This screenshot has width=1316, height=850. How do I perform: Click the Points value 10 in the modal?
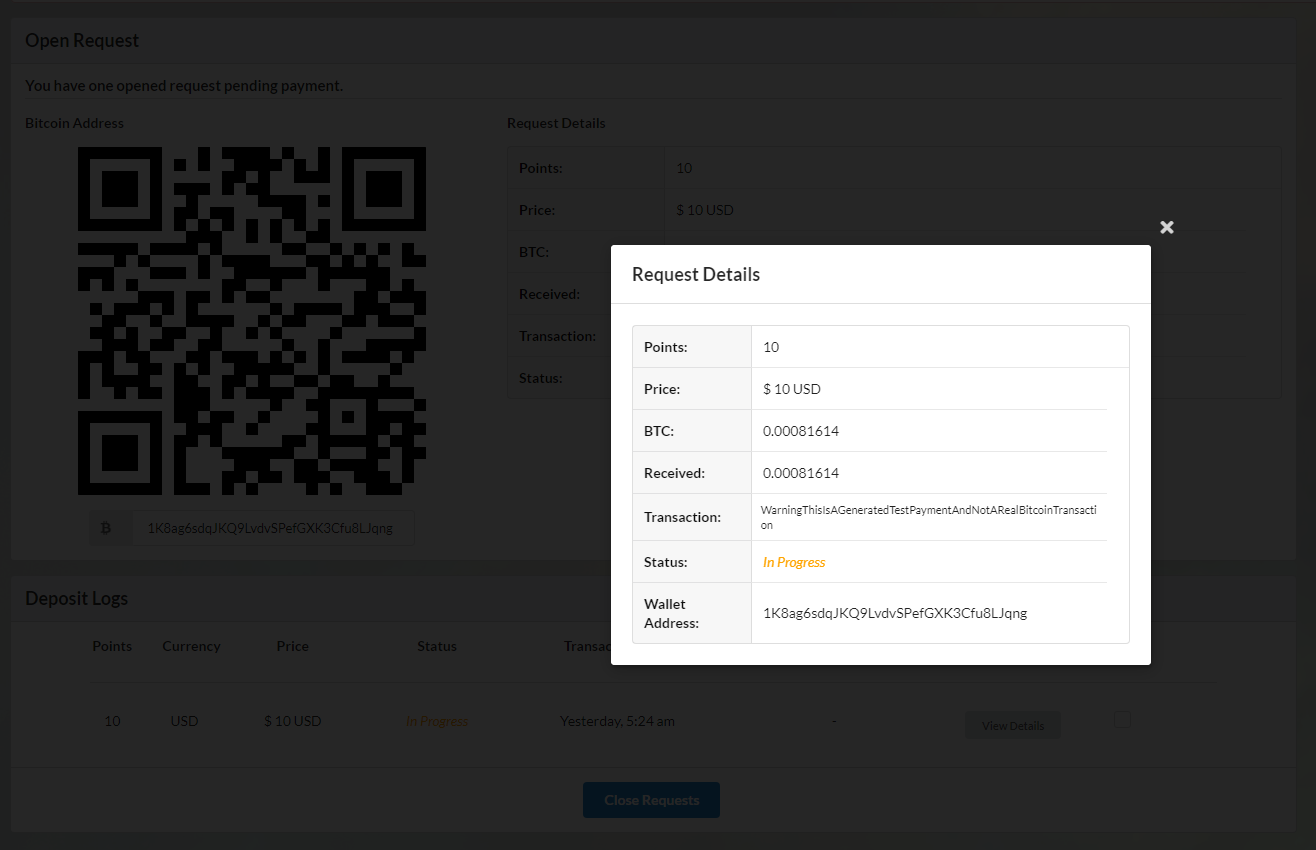[771, 347]
